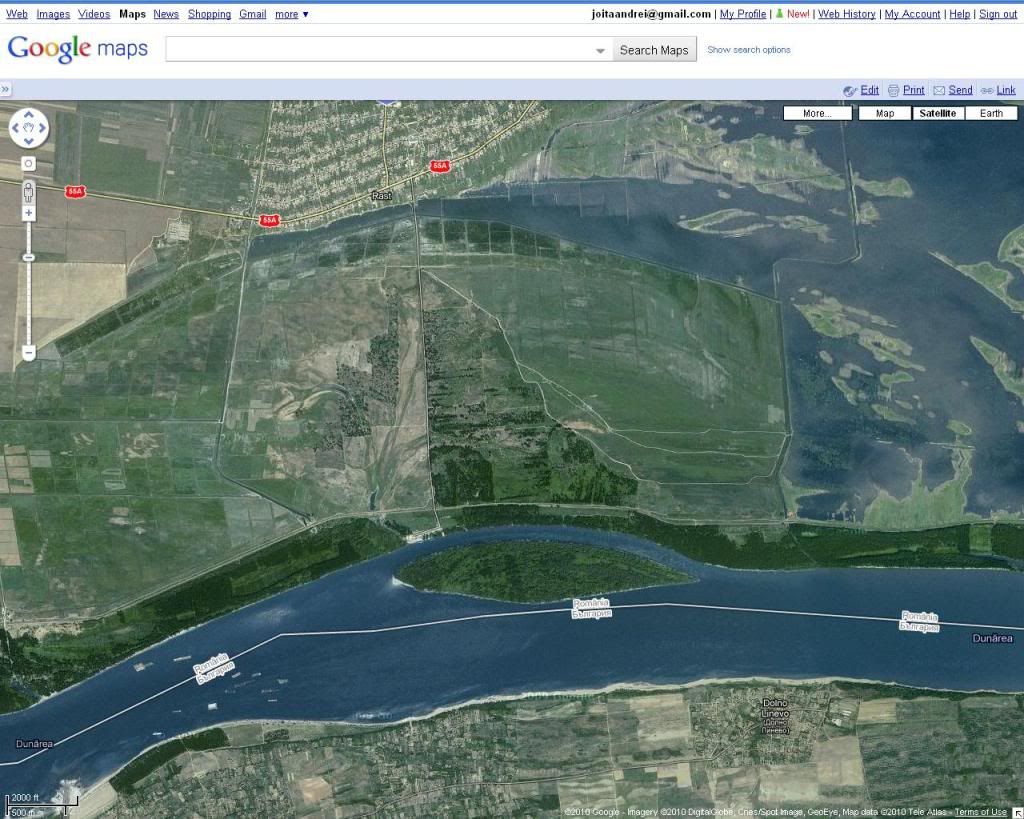The width and height of the screenshot is (1024, 819).
Task: Switch to Map view
Action: tap(885, 113)
